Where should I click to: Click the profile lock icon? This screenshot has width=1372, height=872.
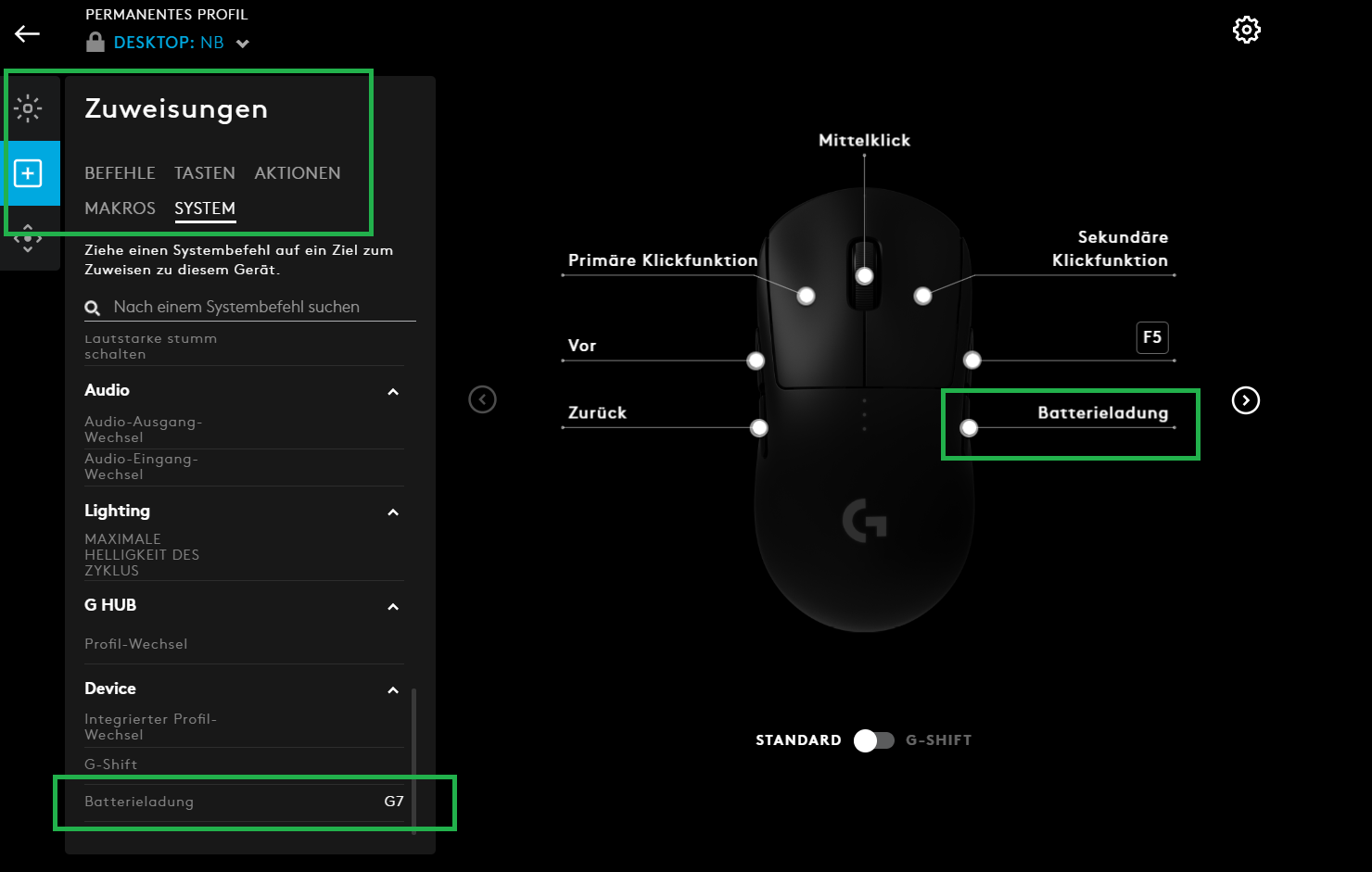(95, 42)
